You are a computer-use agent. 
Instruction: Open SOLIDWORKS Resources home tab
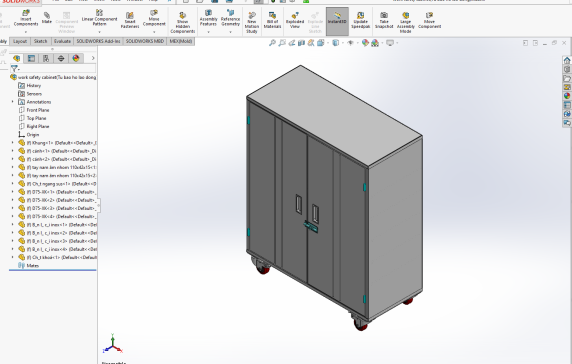click(567, 60)
